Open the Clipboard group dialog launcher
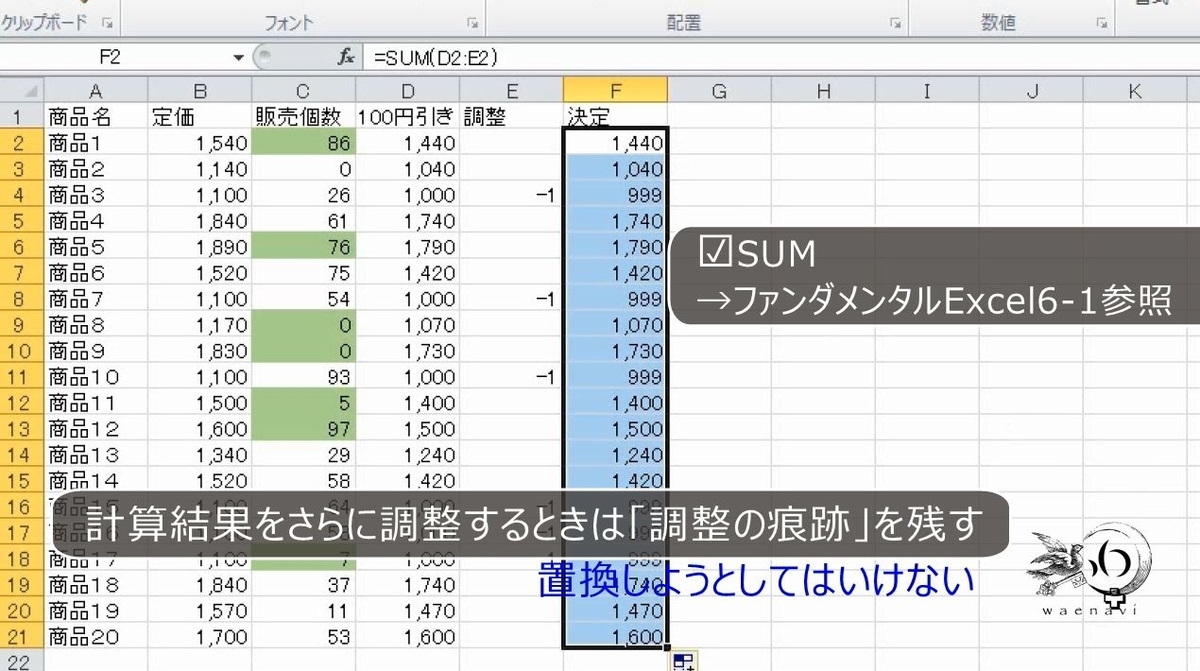The width and height of the screenshot is (1200, 671). 108,22
